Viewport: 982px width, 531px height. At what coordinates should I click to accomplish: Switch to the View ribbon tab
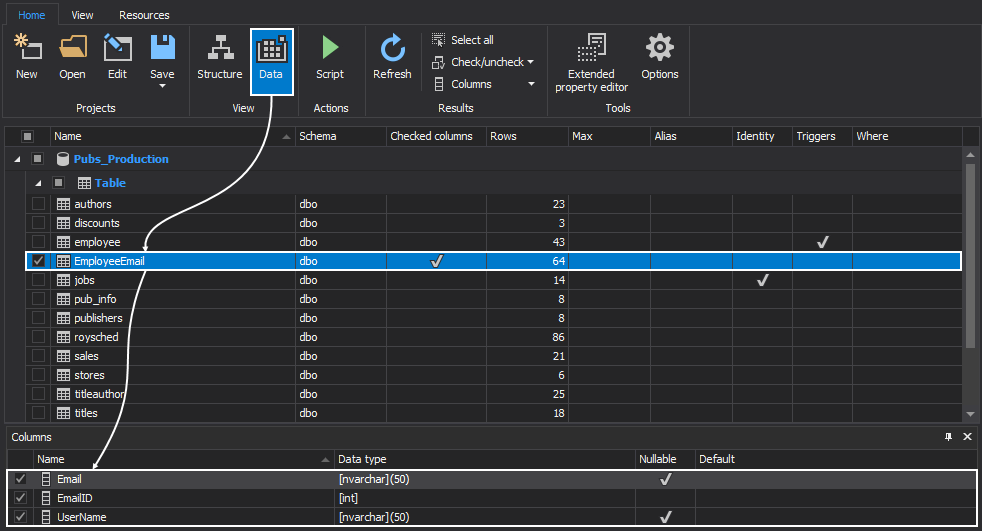tap(83, 15)
